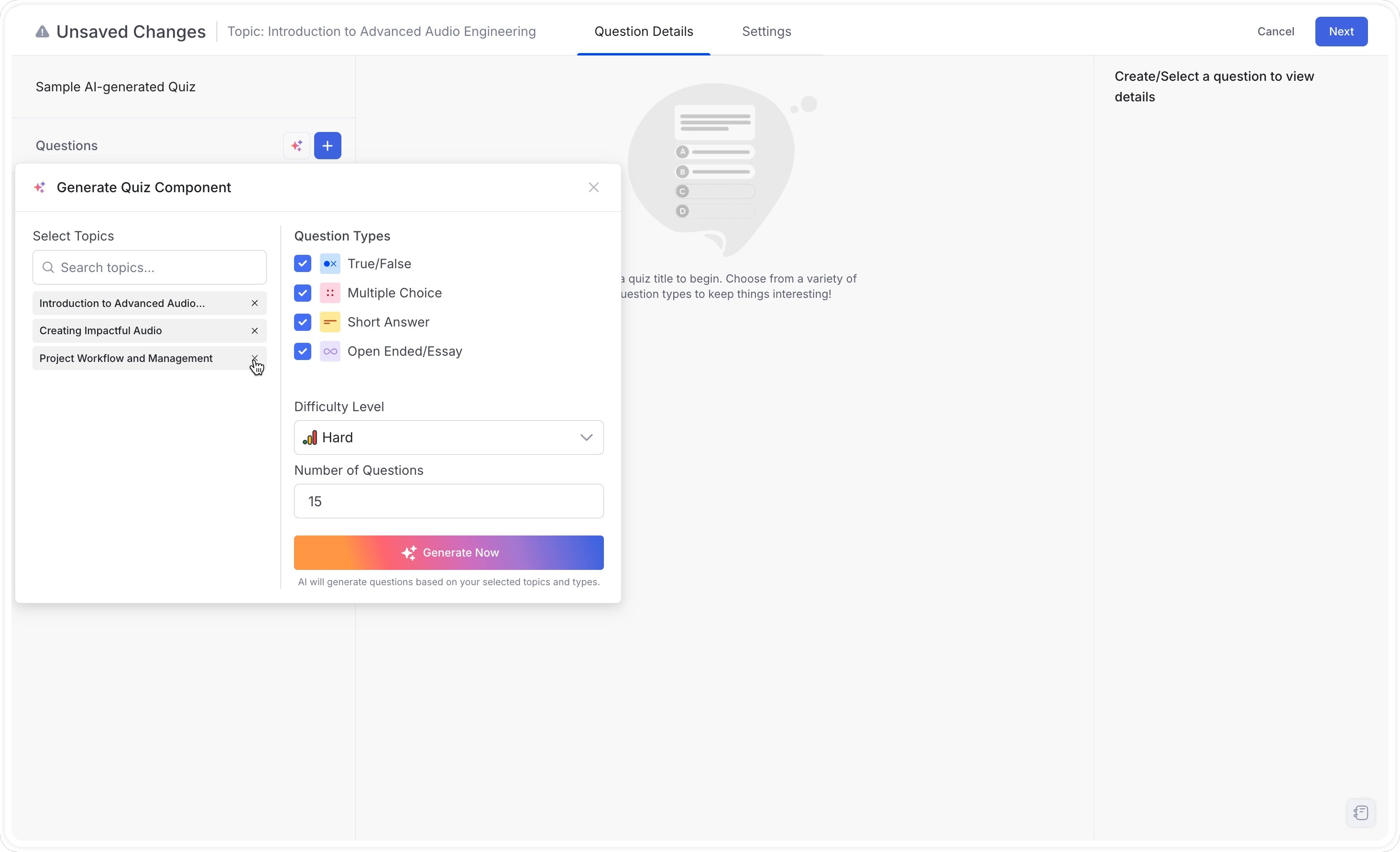Uncheck the Multiple Choice checkbox
The image size is (1400, 852).
click(302, 293)
